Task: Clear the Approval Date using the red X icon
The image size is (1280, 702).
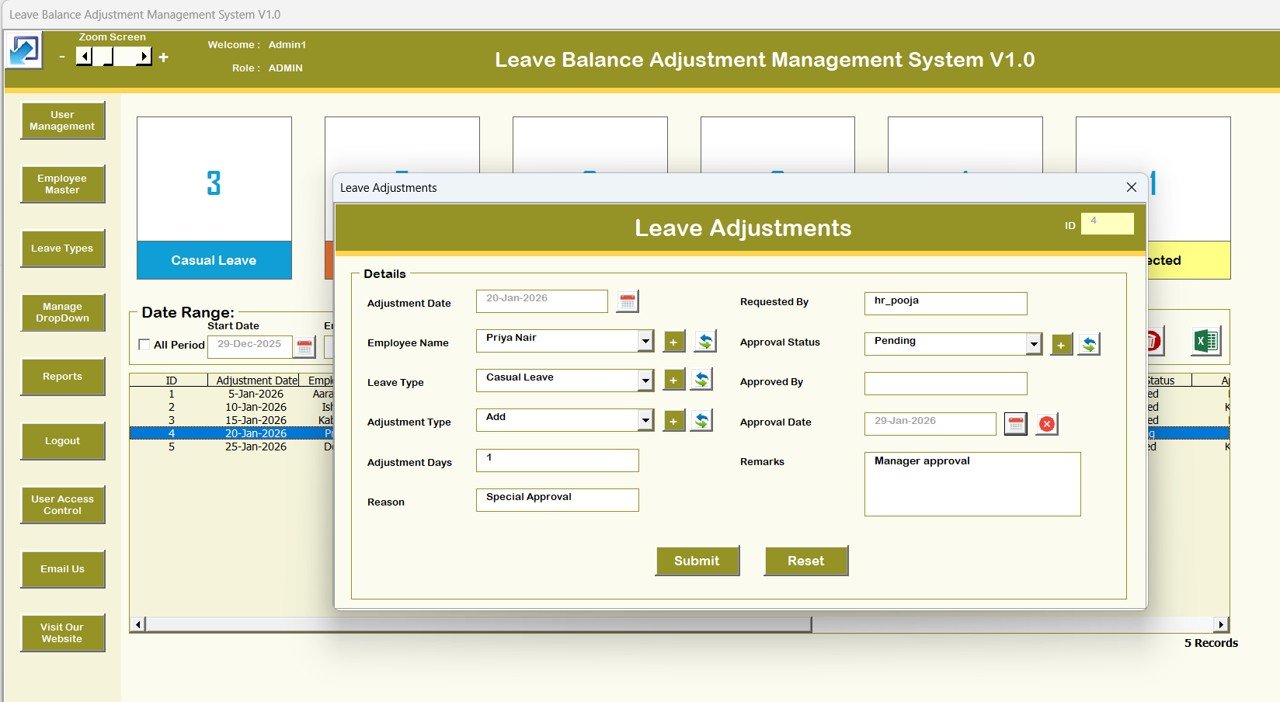Action: pos(1047,424)
